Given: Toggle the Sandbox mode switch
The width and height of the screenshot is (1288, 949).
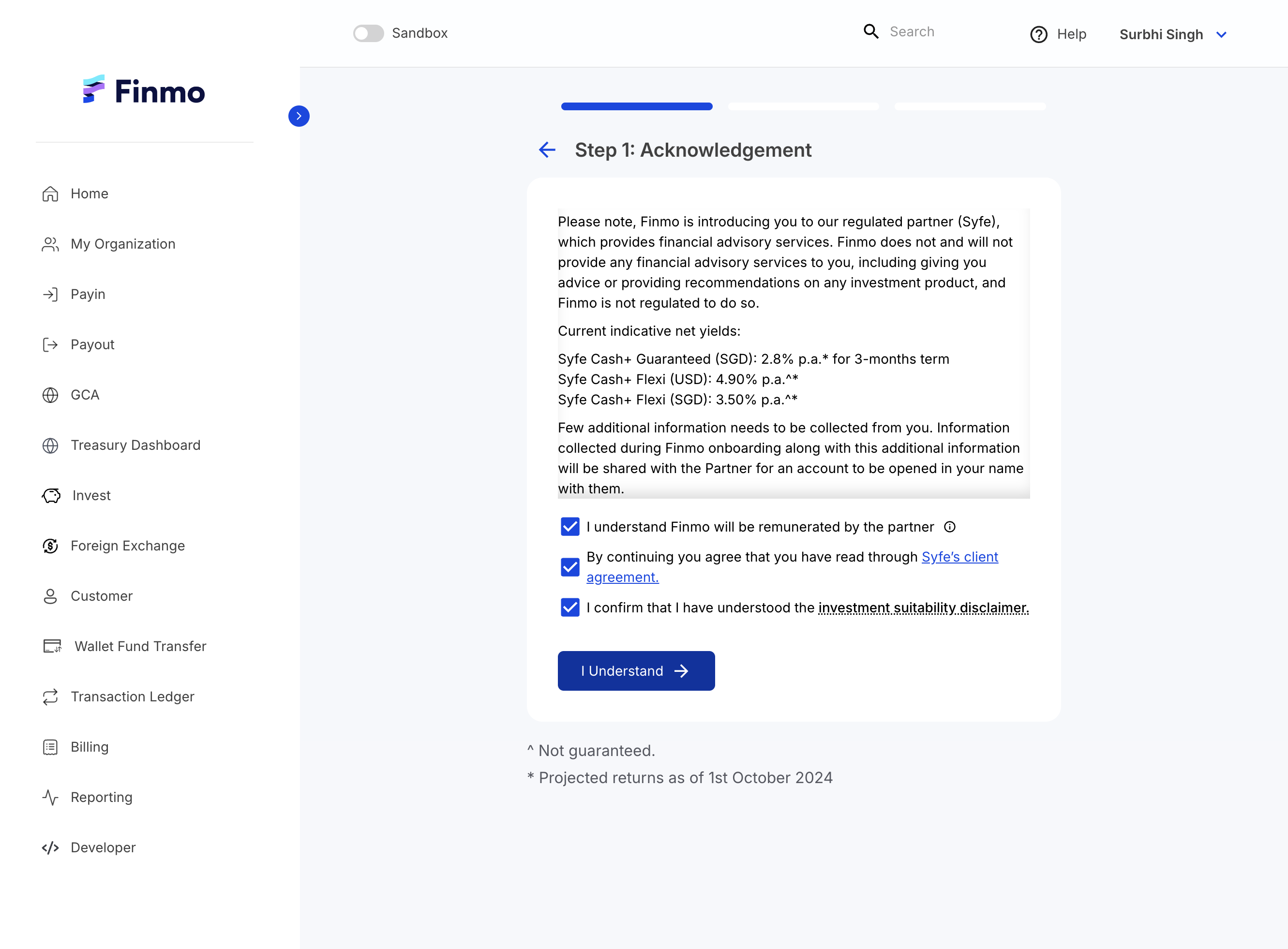Looking at the screenshot, I should click(x=368, y=33).
